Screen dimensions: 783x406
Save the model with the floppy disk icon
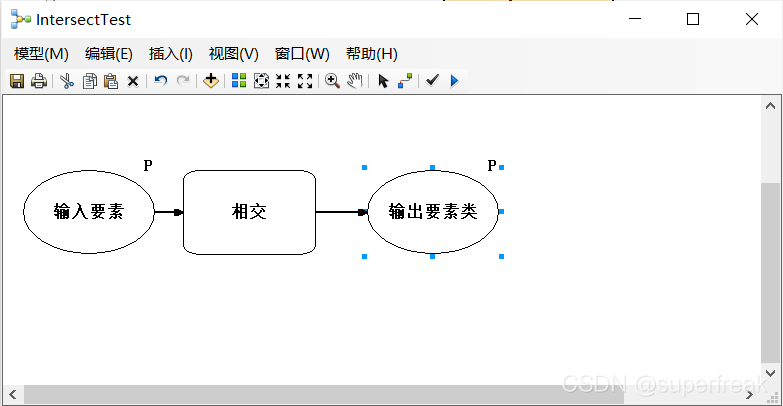point(17,81)
